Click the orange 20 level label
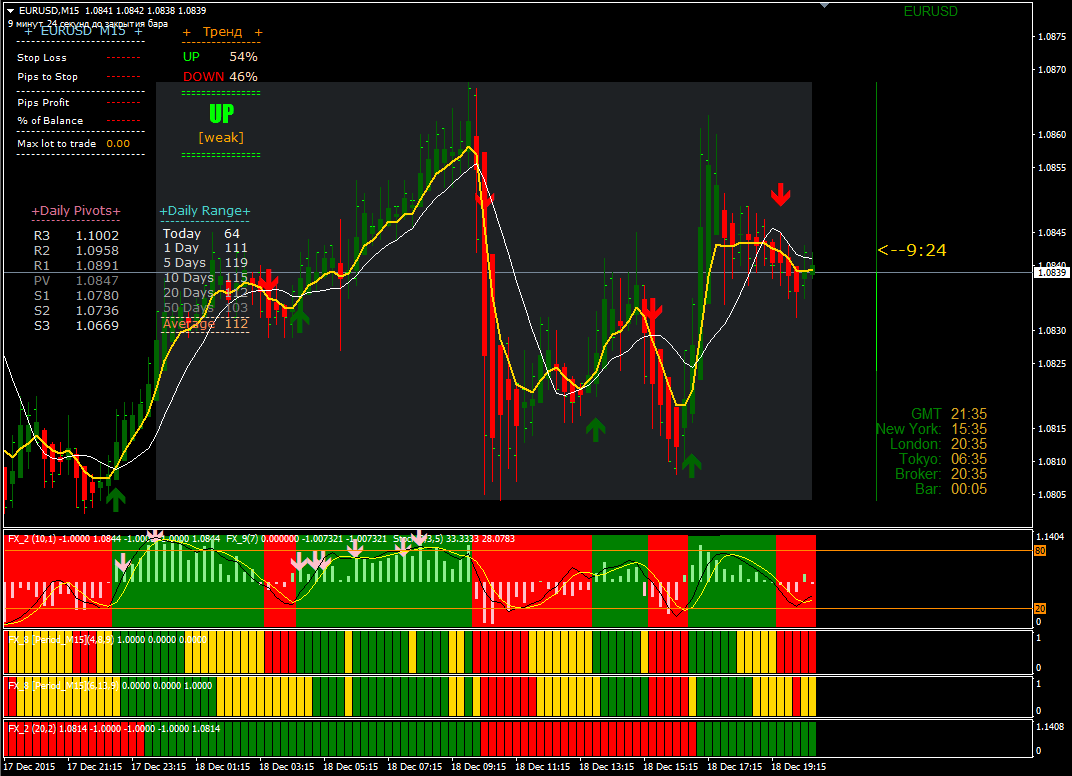1072x776 pixels. (1039, 609)
